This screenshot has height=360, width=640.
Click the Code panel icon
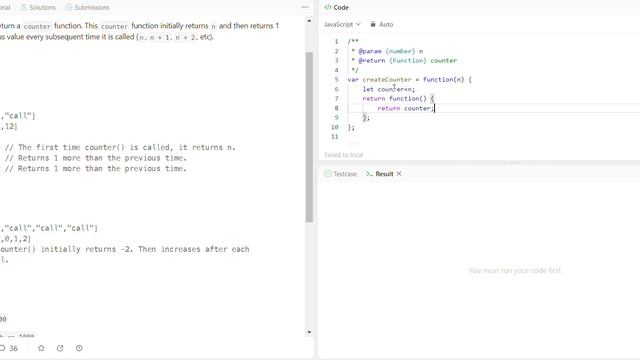pyautogui.click(x=327, y=7)
